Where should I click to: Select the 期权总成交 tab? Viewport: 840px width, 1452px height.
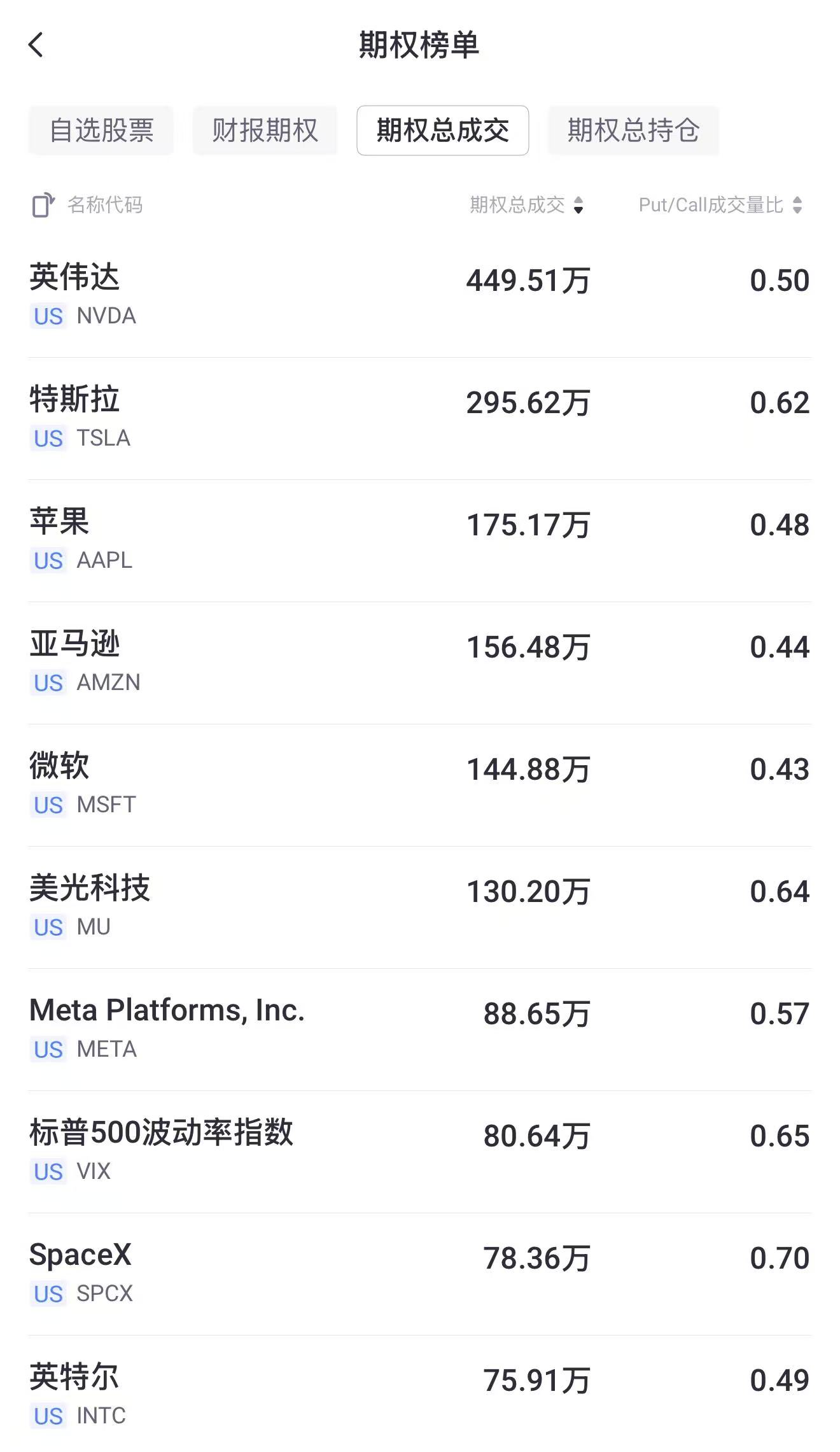(x=443, y=130)
